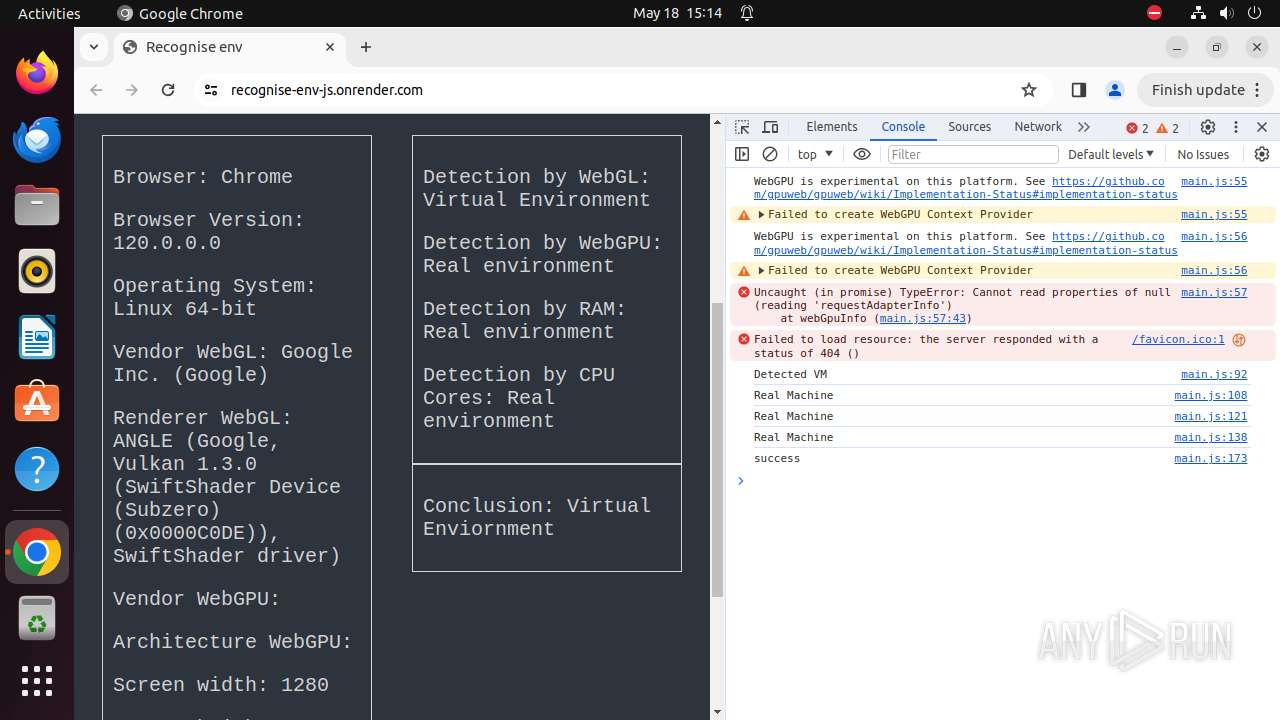Open the tab search dropdown
Image resolution: width=1280 pixels, height=720 pixels.
[x=93, y=47]
